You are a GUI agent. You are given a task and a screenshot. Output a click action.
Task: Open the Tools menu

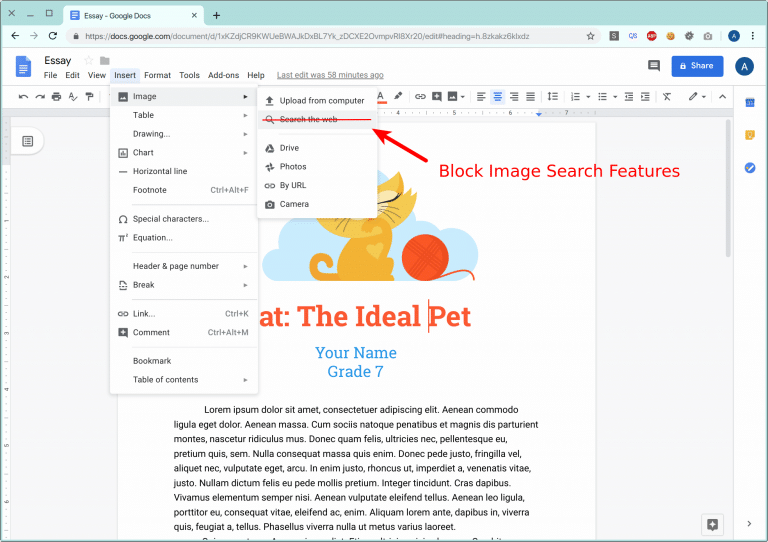(189, 75)
